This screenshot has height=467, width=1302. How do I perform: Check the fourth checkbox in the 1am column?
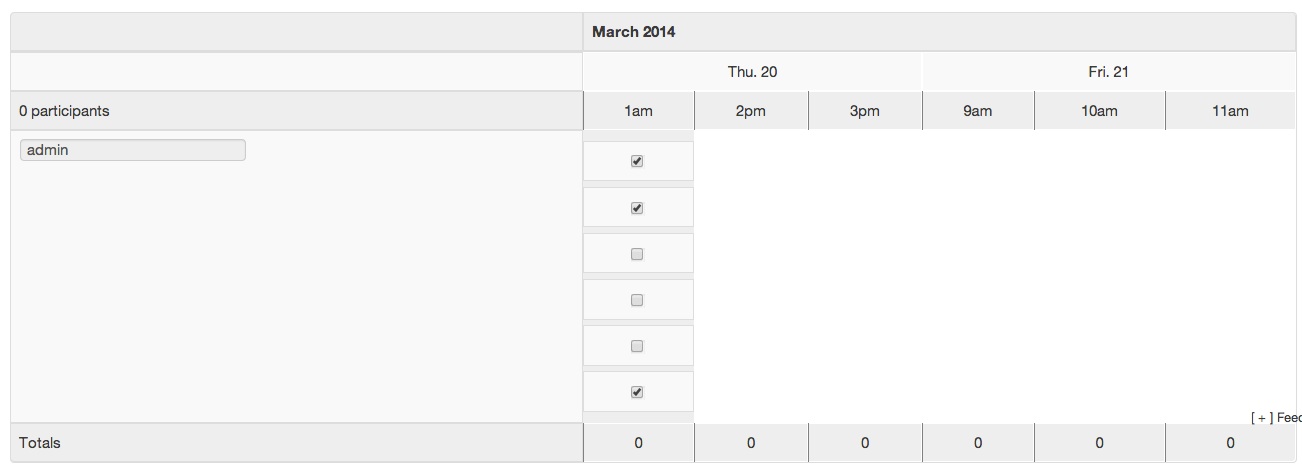tap(637, 300)
